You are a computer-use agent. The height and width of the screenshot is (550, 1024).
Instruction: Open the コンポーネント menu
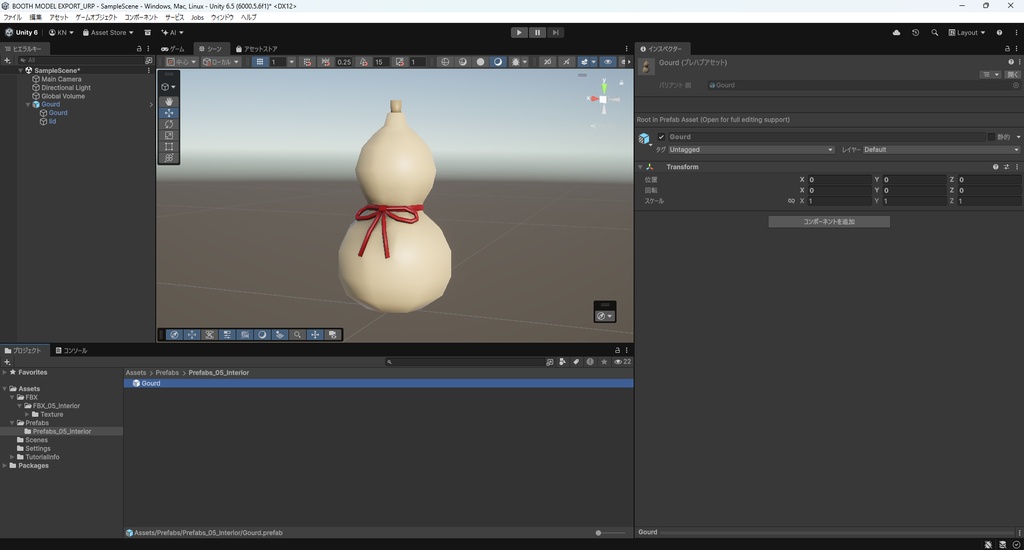(141, 18)
